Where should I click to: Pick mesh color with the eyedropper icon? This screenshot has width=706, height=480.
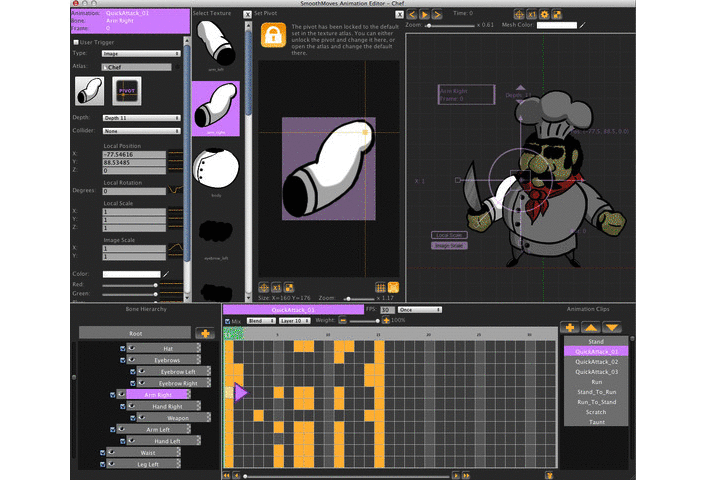click(x=582, y=25)
